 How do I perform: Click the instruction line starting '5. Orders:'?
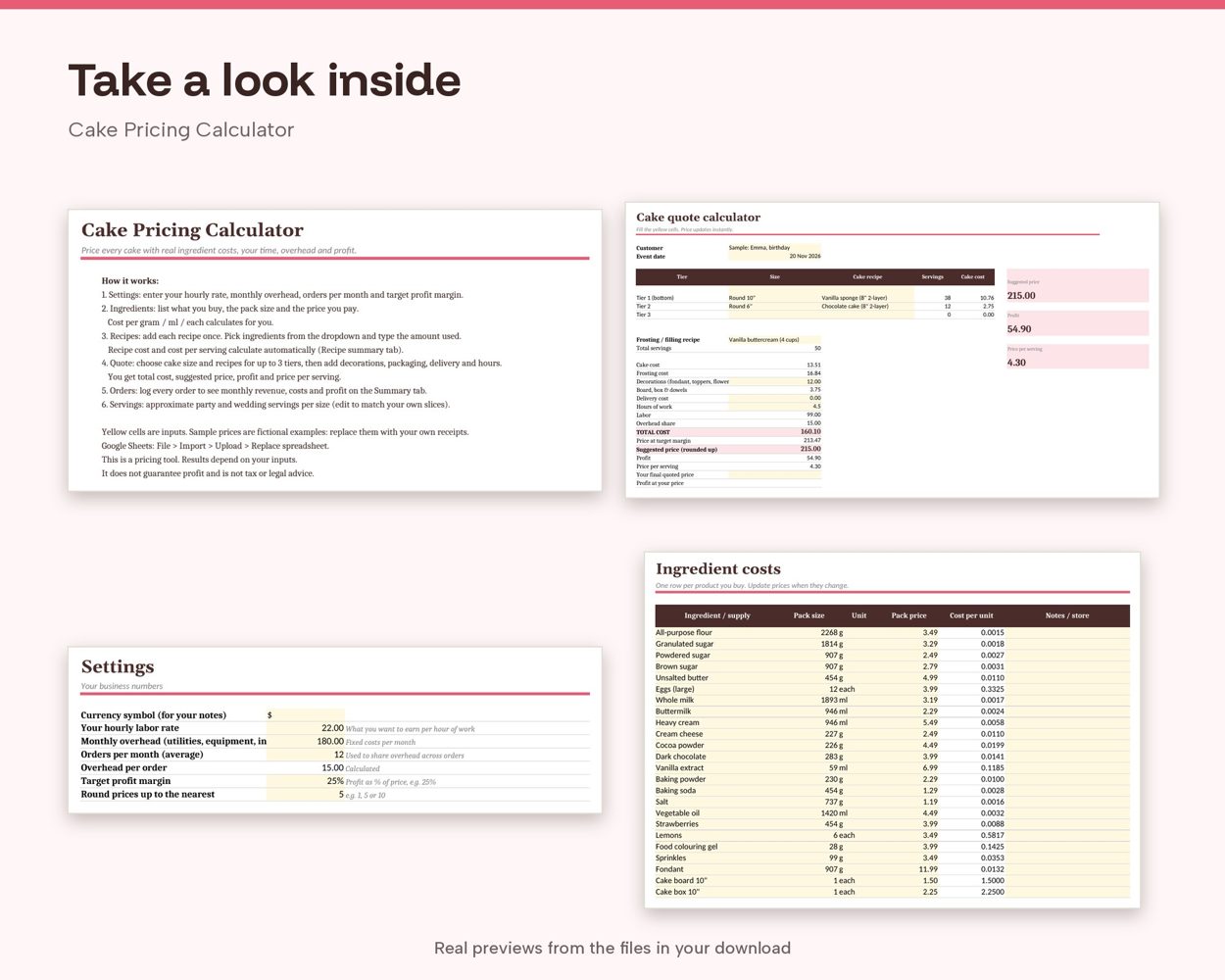coord(265,391)
